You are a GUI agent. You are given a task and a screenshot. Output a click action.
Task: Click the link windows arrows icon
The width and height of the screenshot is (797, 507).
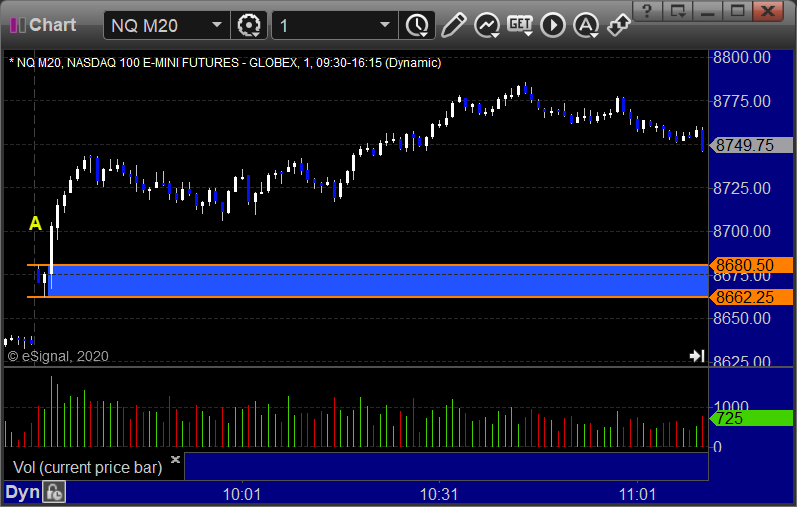click(619, 25)
